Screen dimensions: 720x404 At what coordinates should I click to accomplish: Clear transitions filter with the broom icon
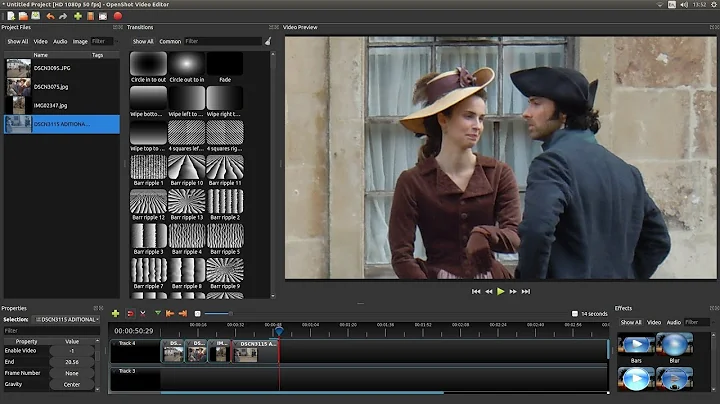tap(268, 41)
